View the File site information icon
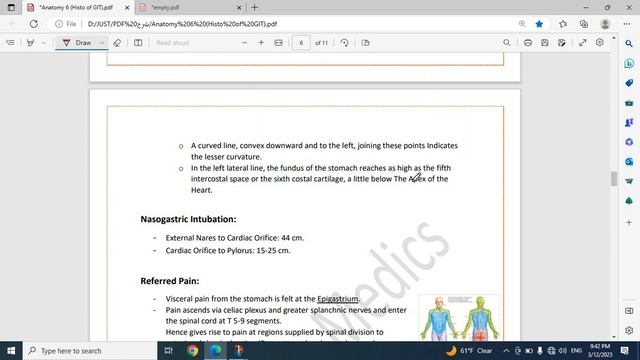This screenshot has height=360, width=640. pos(66,24)
